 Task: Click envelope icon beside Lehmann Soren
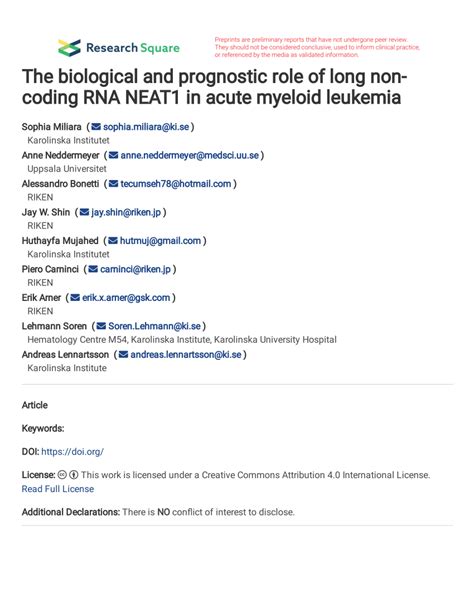tap(101, 326)
